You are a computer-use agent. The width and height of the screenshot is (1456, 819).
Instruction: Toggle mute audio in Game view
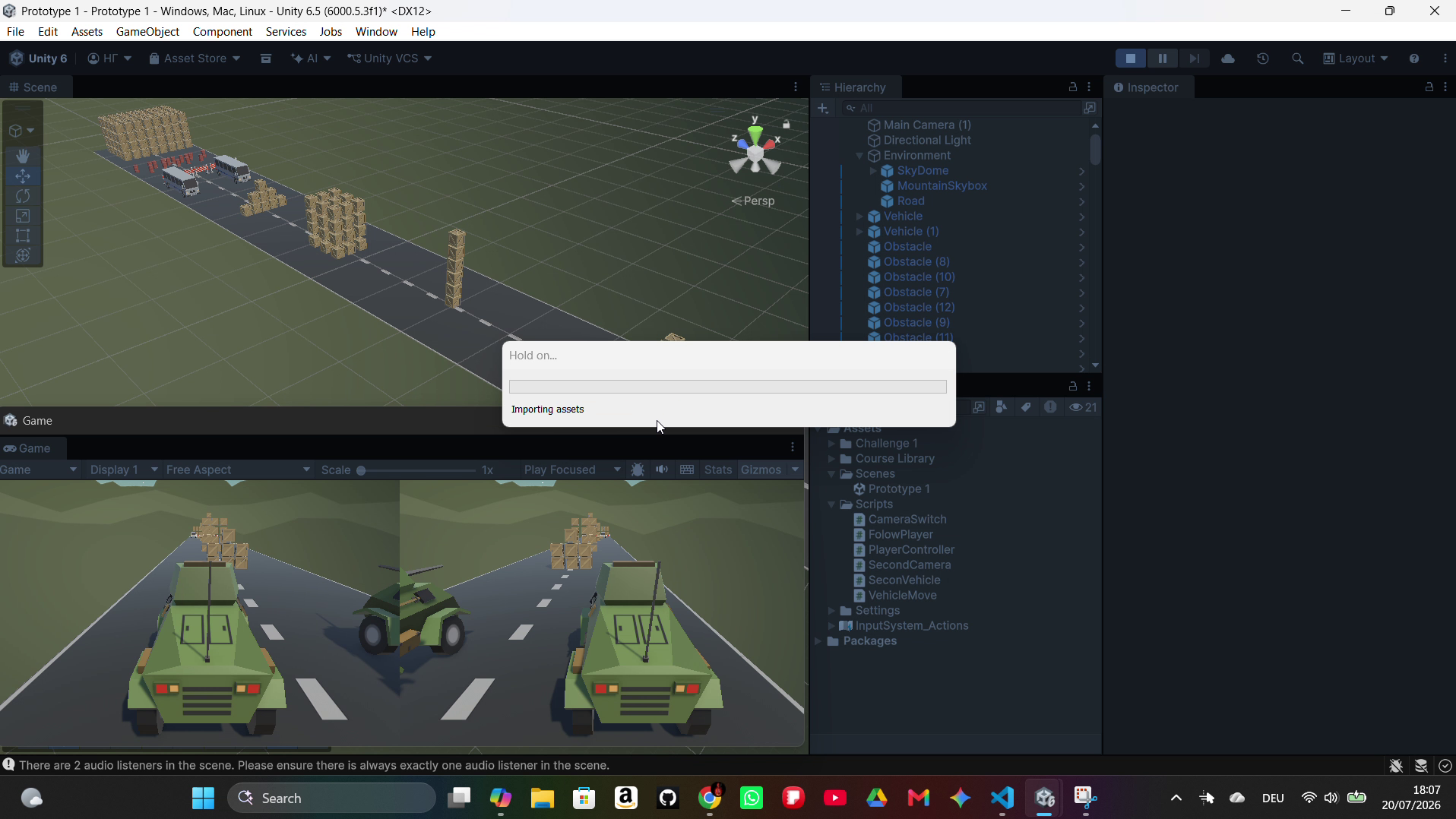pyautogui.click(x=663, y=470)
